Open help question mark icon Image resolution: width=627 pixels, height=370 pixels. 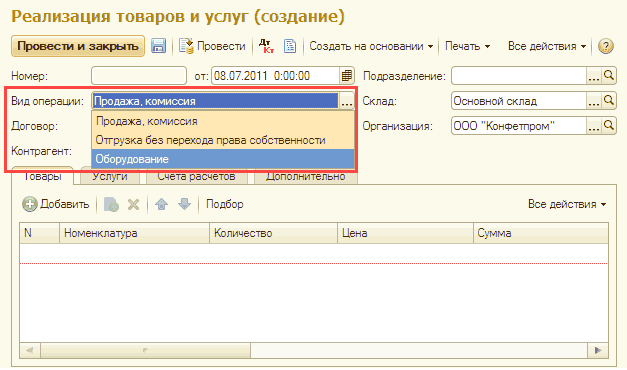[x=605, y=46]
